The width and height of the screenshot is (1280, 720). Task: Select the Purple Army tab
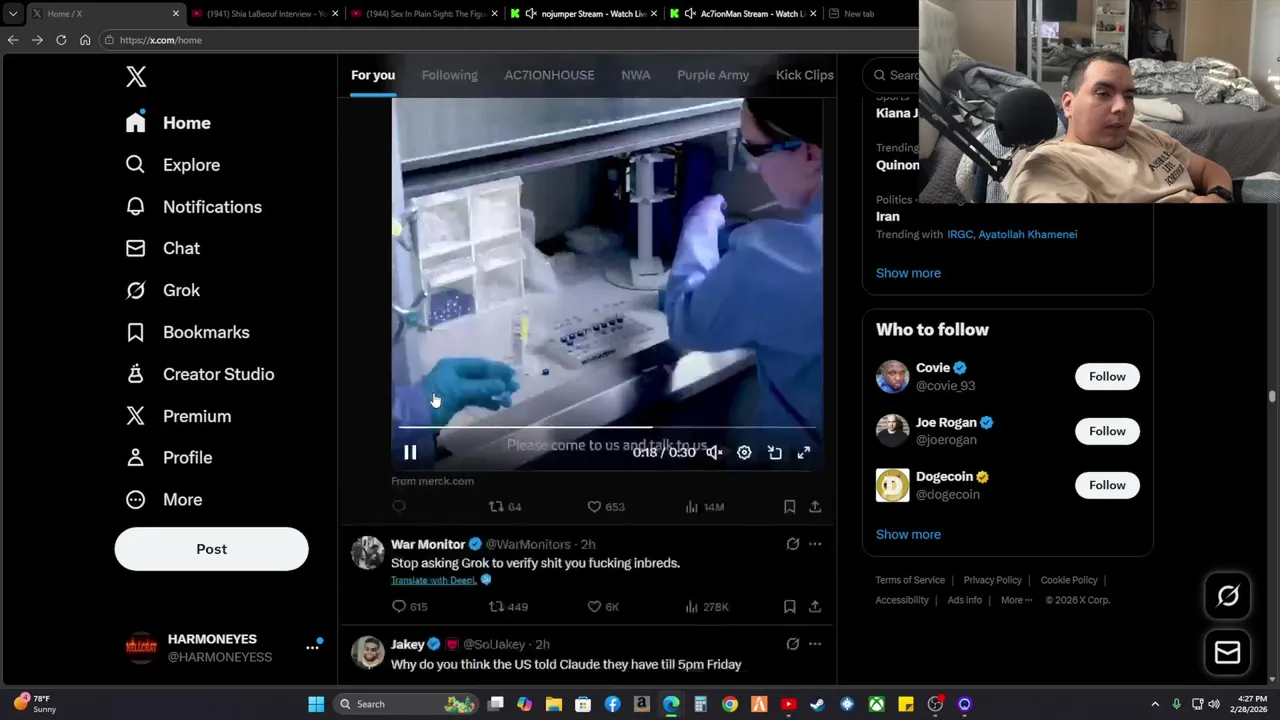click(x=713, y=75)
